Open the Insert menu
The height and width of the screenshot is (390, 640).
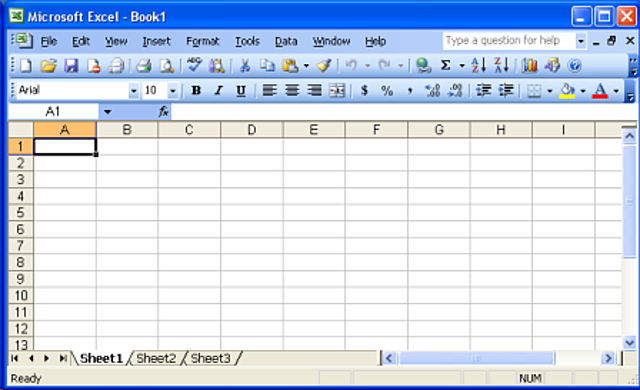156,41
